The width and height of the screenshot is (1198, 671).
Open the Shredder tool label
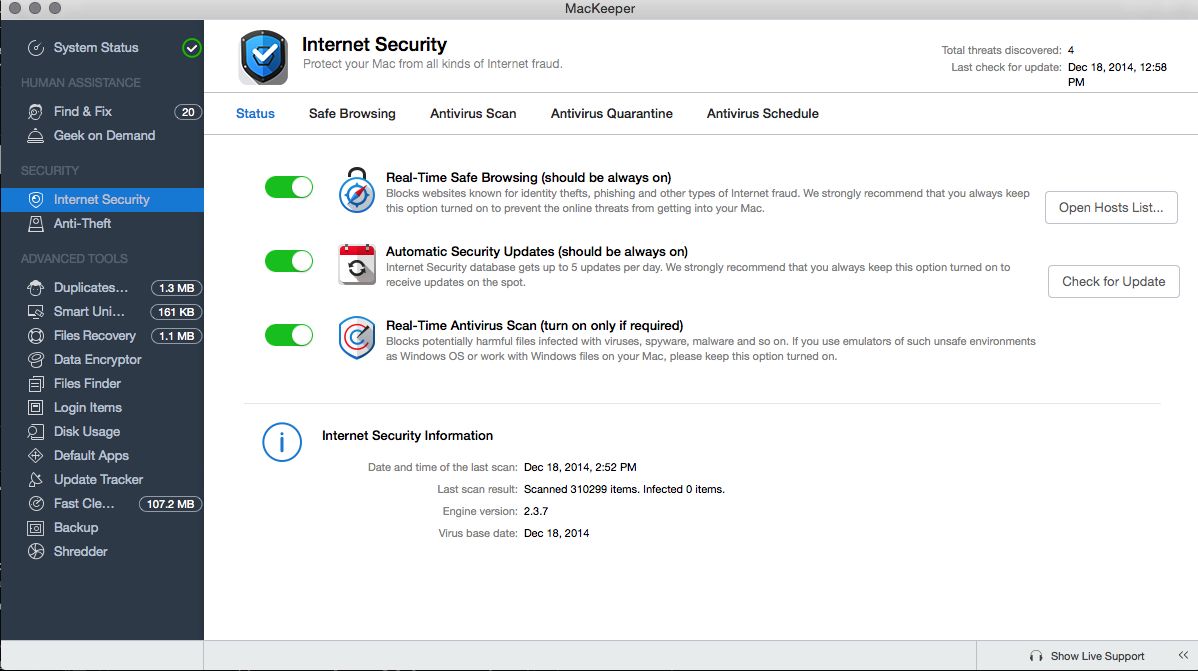coord(80,552)
